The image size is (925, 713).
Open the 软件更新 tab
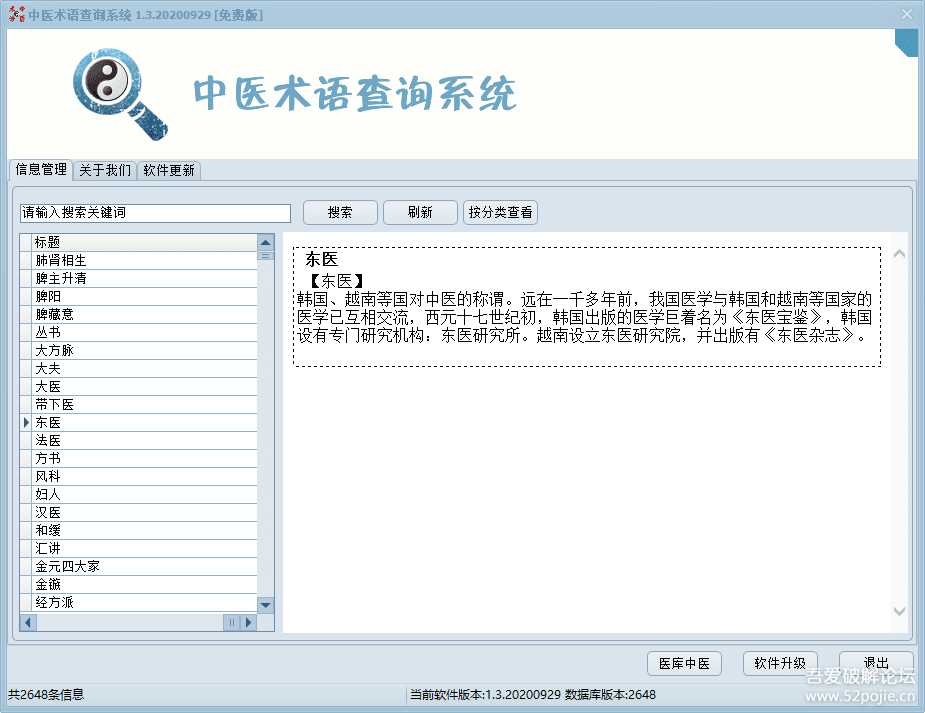(x=168, y=170)
